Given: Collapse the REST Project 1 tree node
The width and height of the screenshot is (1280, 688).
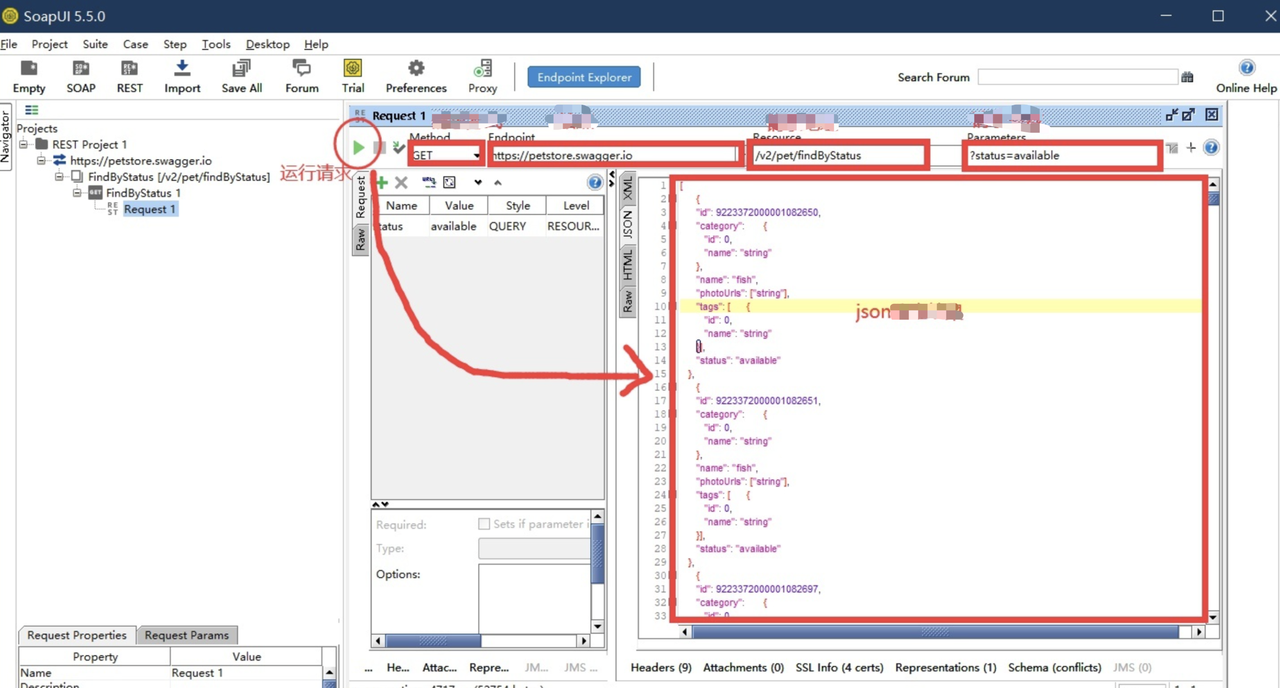Looking at the screenshot, I should [24, 144].
